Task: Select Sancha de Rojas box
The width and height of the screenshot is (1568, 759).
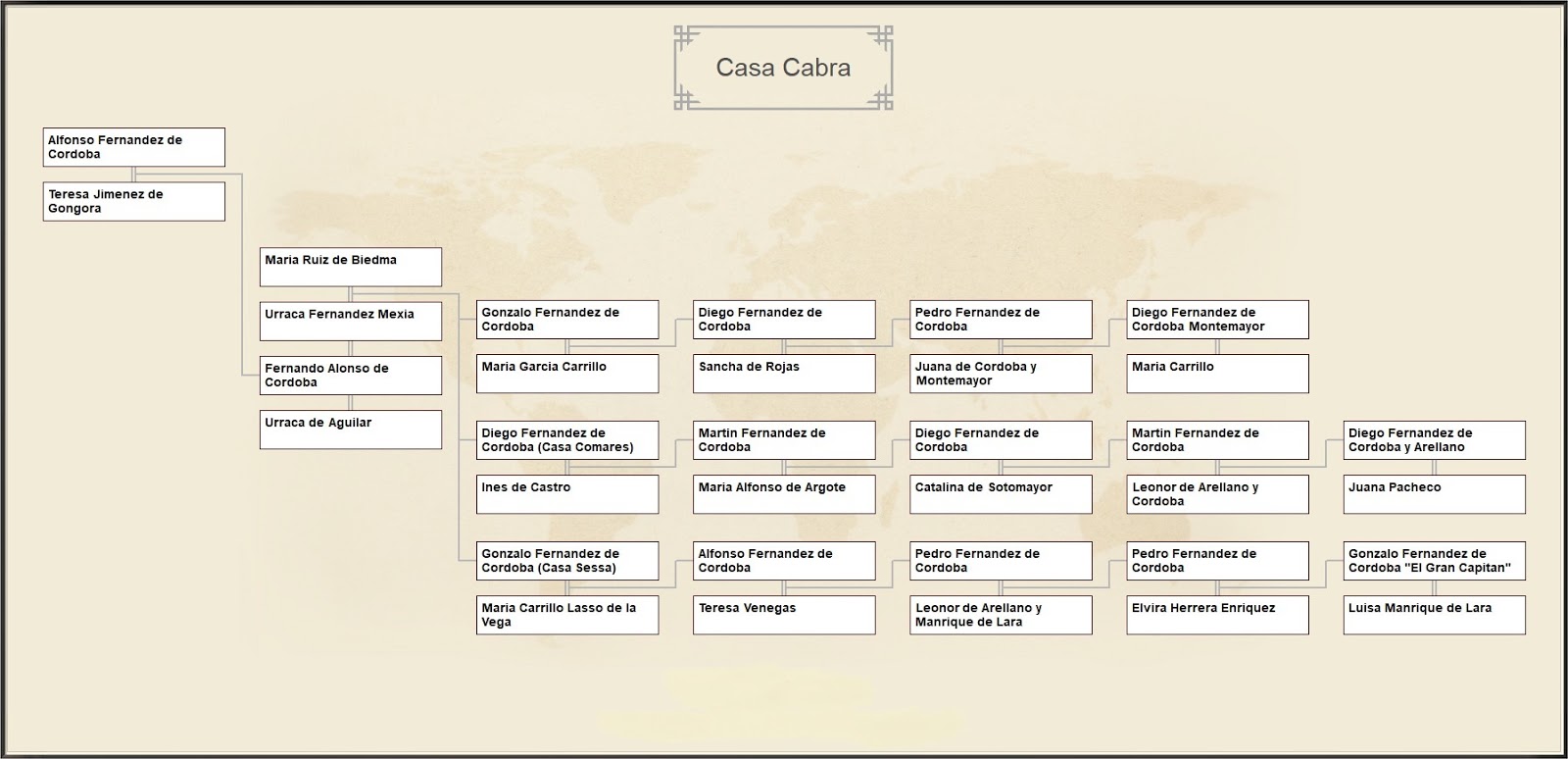Action: click(784, 373)
